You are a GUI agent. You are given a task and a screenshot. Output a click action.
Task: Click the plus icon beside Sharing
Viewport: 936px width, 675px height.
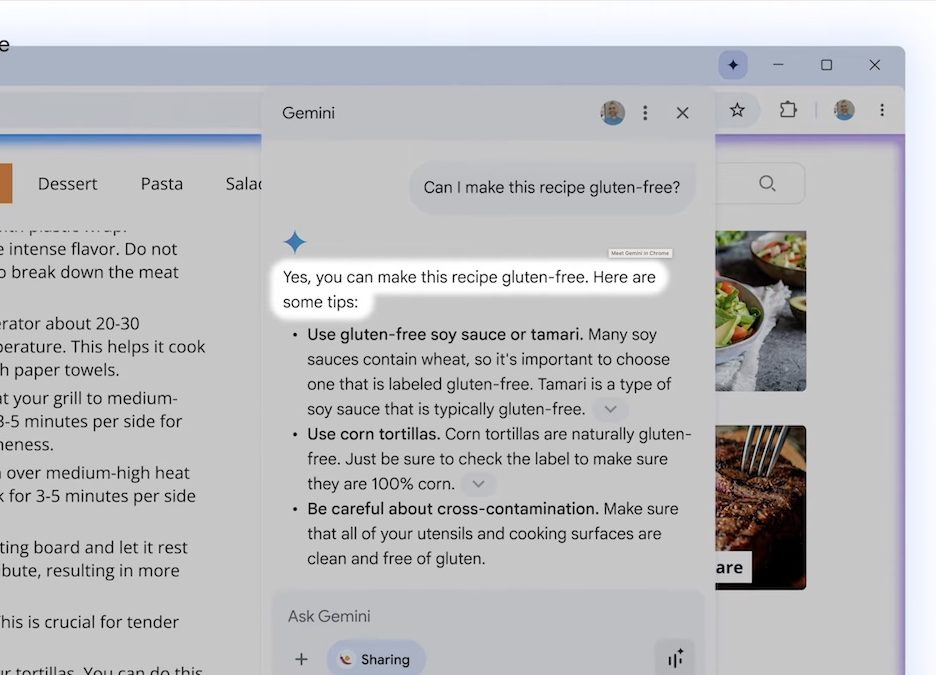[301, 659]
